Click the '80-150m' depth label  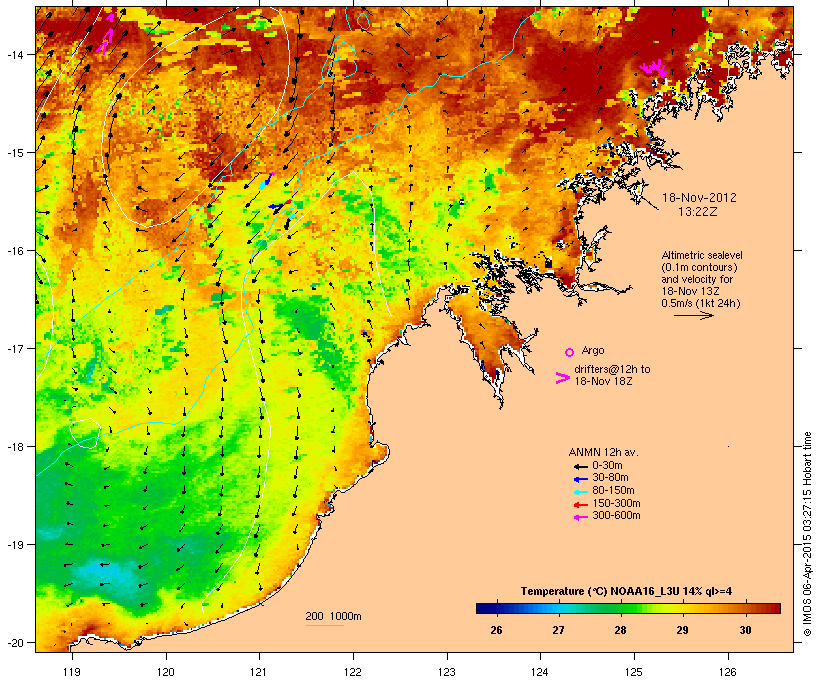[x=613, y=491]
